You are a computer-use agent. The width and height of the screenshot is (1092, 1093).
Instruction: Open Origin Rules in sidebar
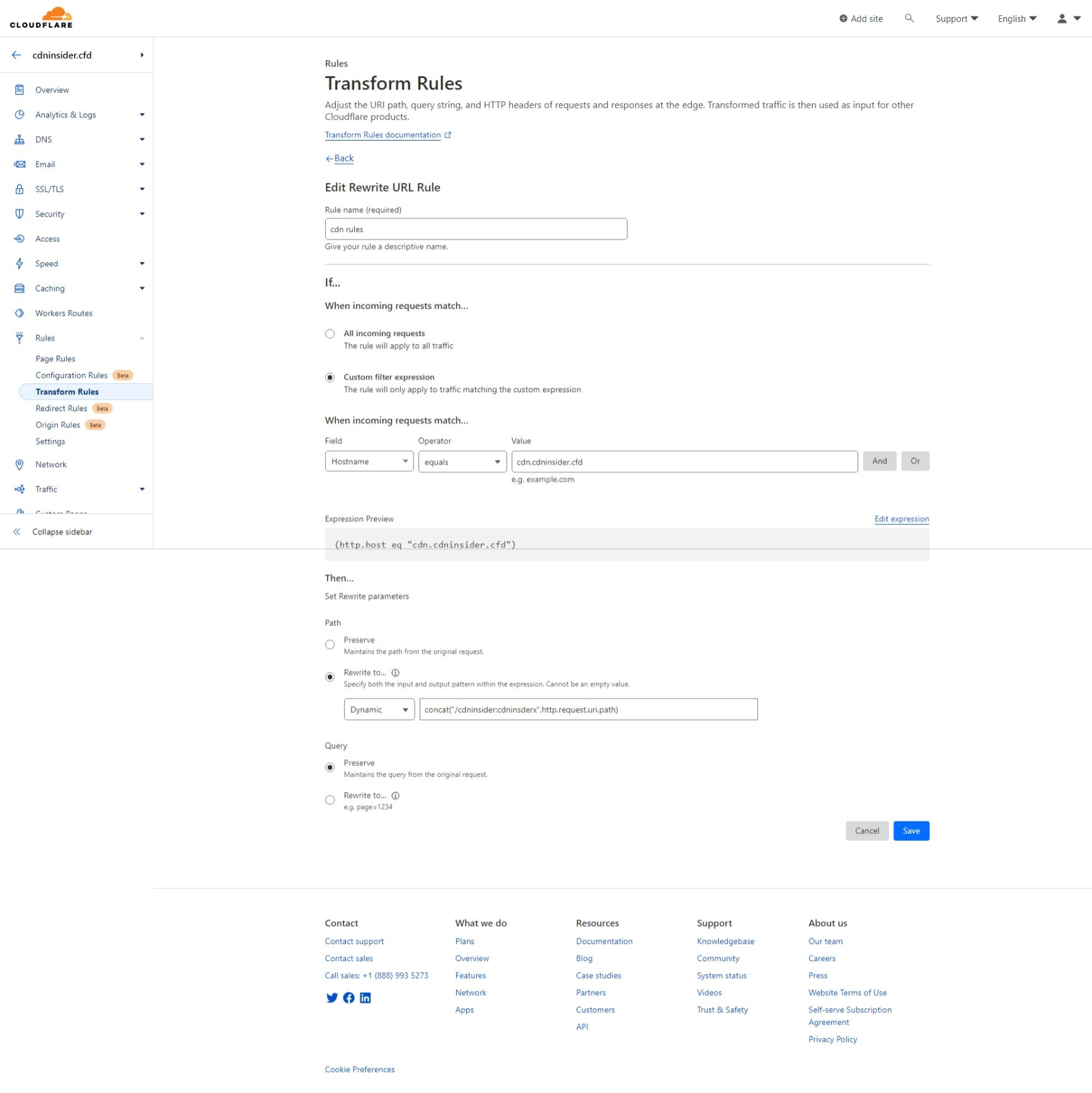click(58, 425)
